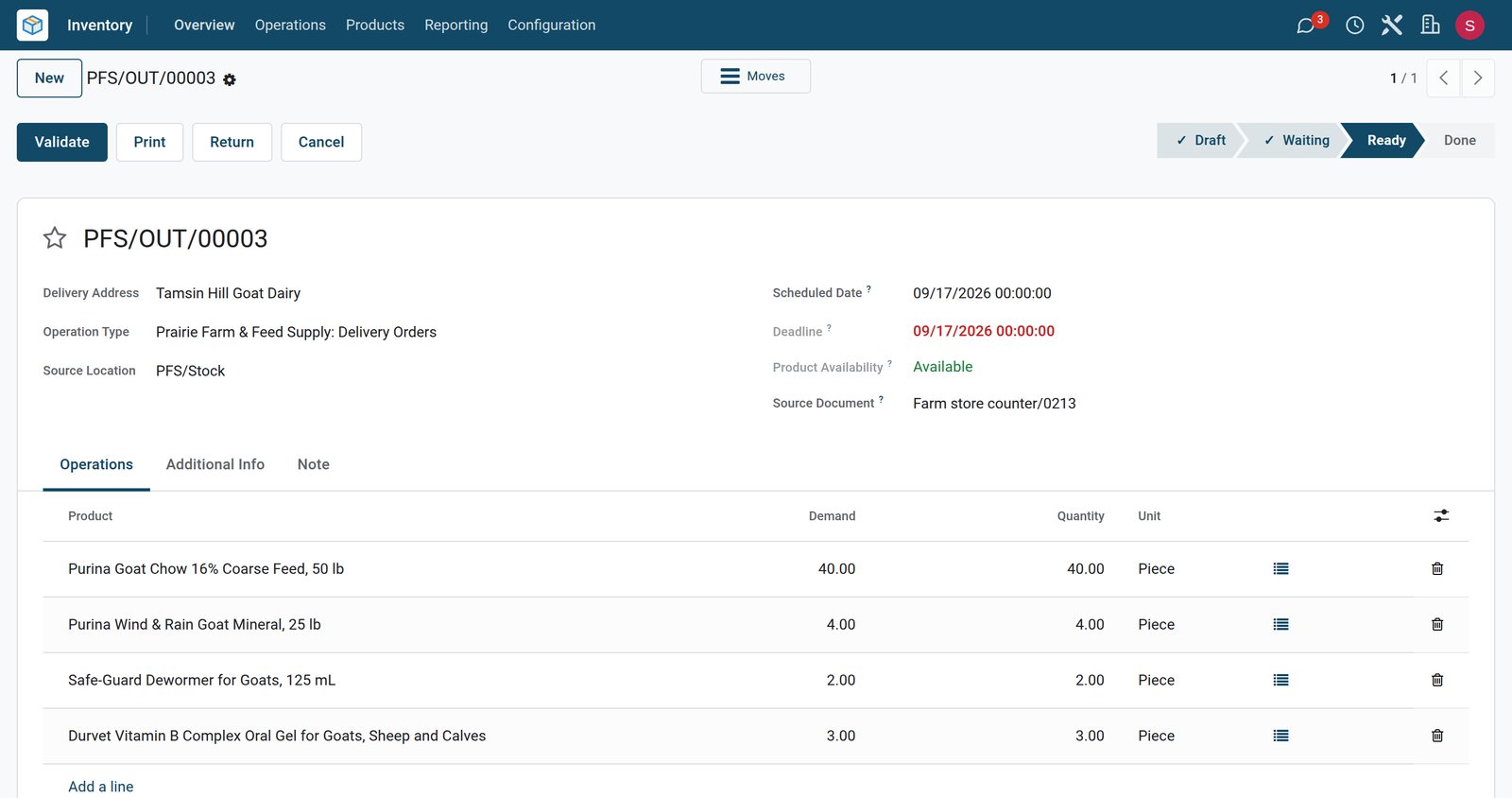
Task: Open the messages chat icon with 3 notifications
Action: coord(1306,25)
